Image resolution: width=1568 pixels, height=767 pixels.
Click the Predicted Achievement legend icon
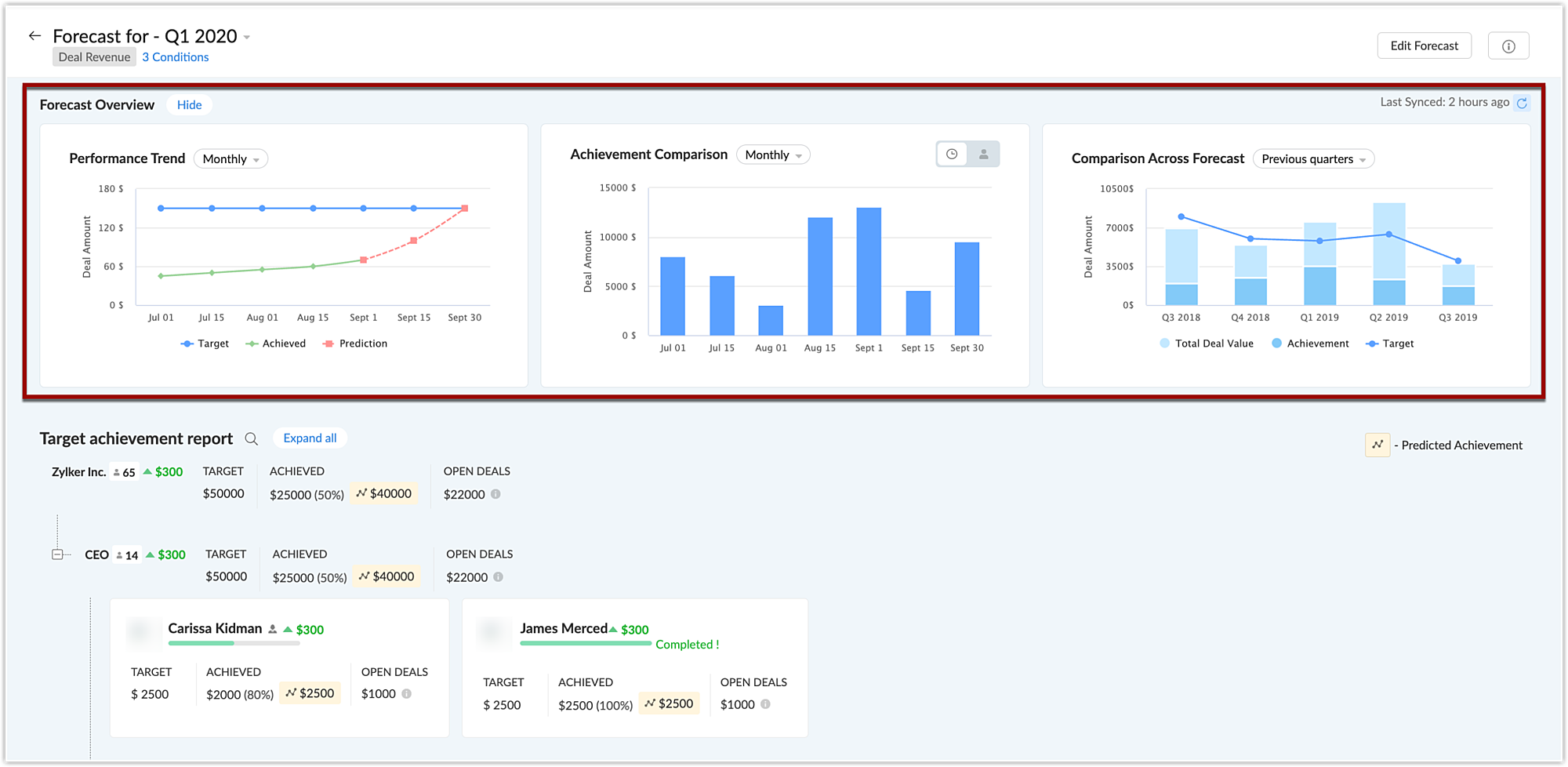point(1377,445)
